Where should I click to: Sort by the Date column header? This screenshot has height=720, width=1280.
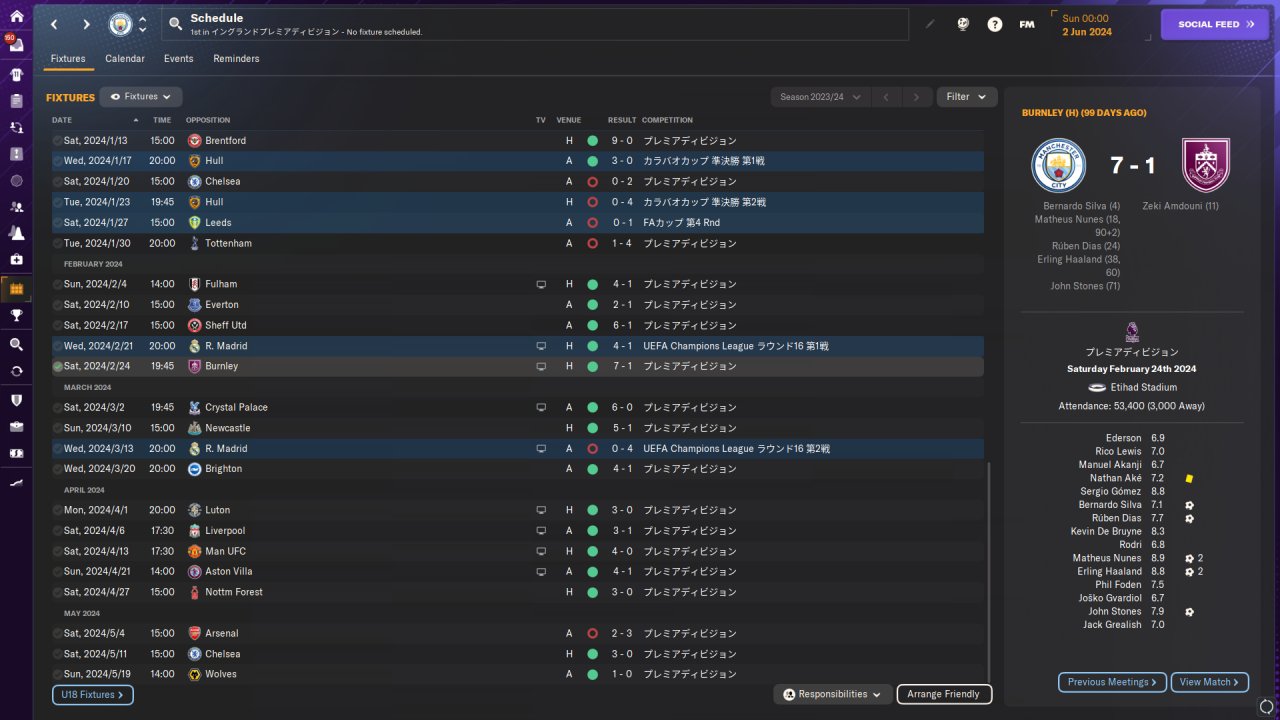[96, 120]
